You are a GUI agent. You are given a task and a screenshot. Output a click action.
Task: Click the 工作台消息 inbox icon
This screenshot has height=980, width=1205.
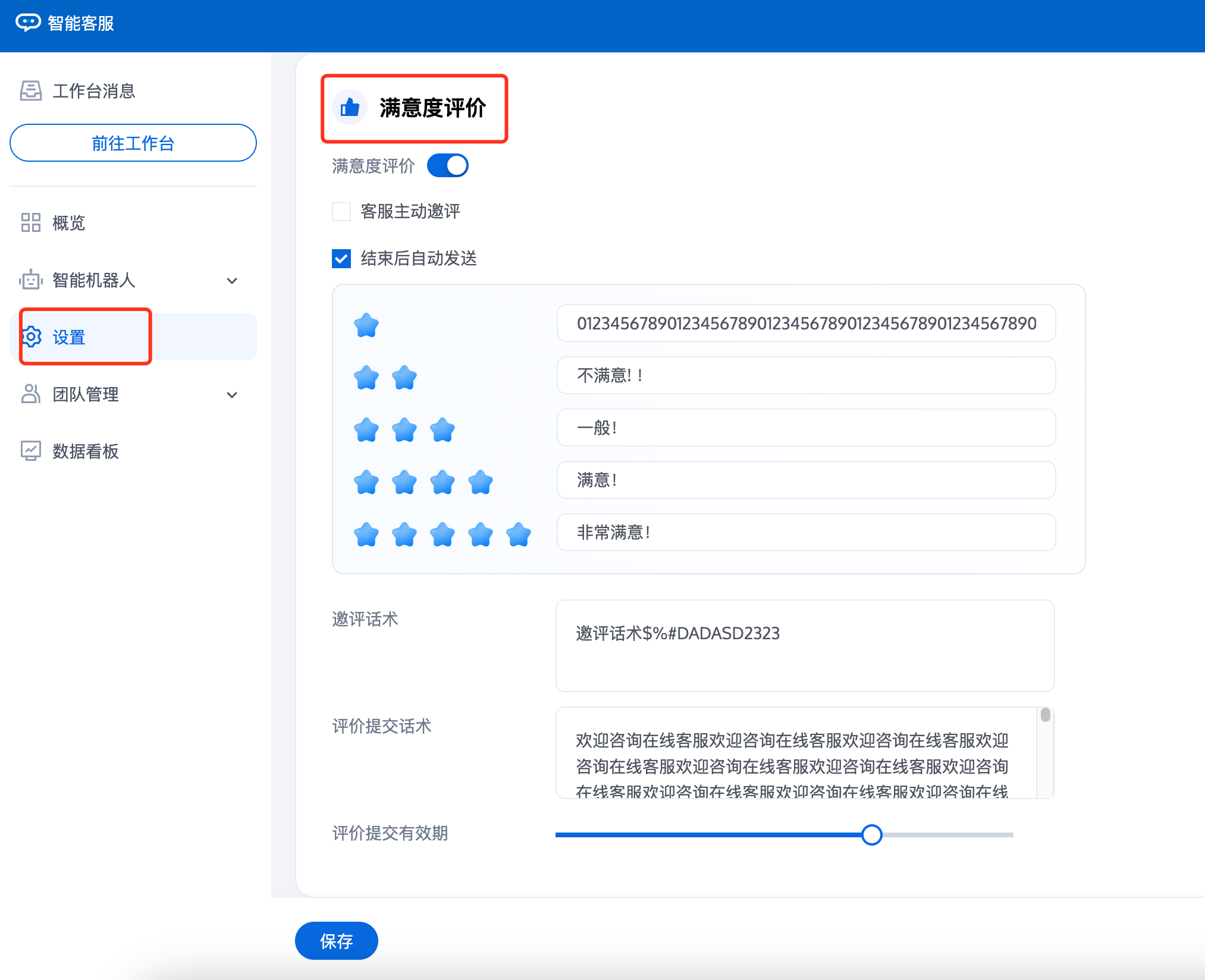[x=30, y=91]
